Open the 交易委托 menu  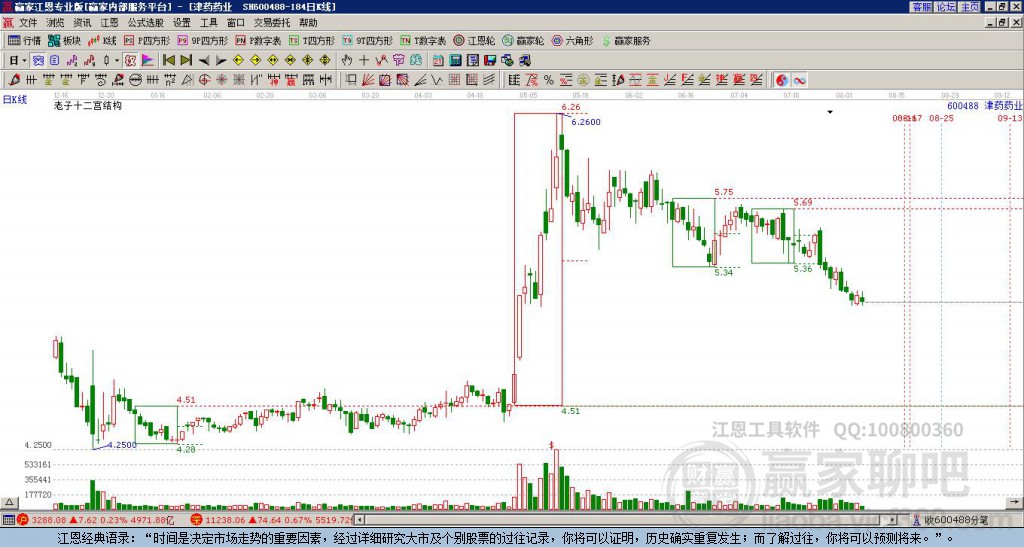(272, 23)
